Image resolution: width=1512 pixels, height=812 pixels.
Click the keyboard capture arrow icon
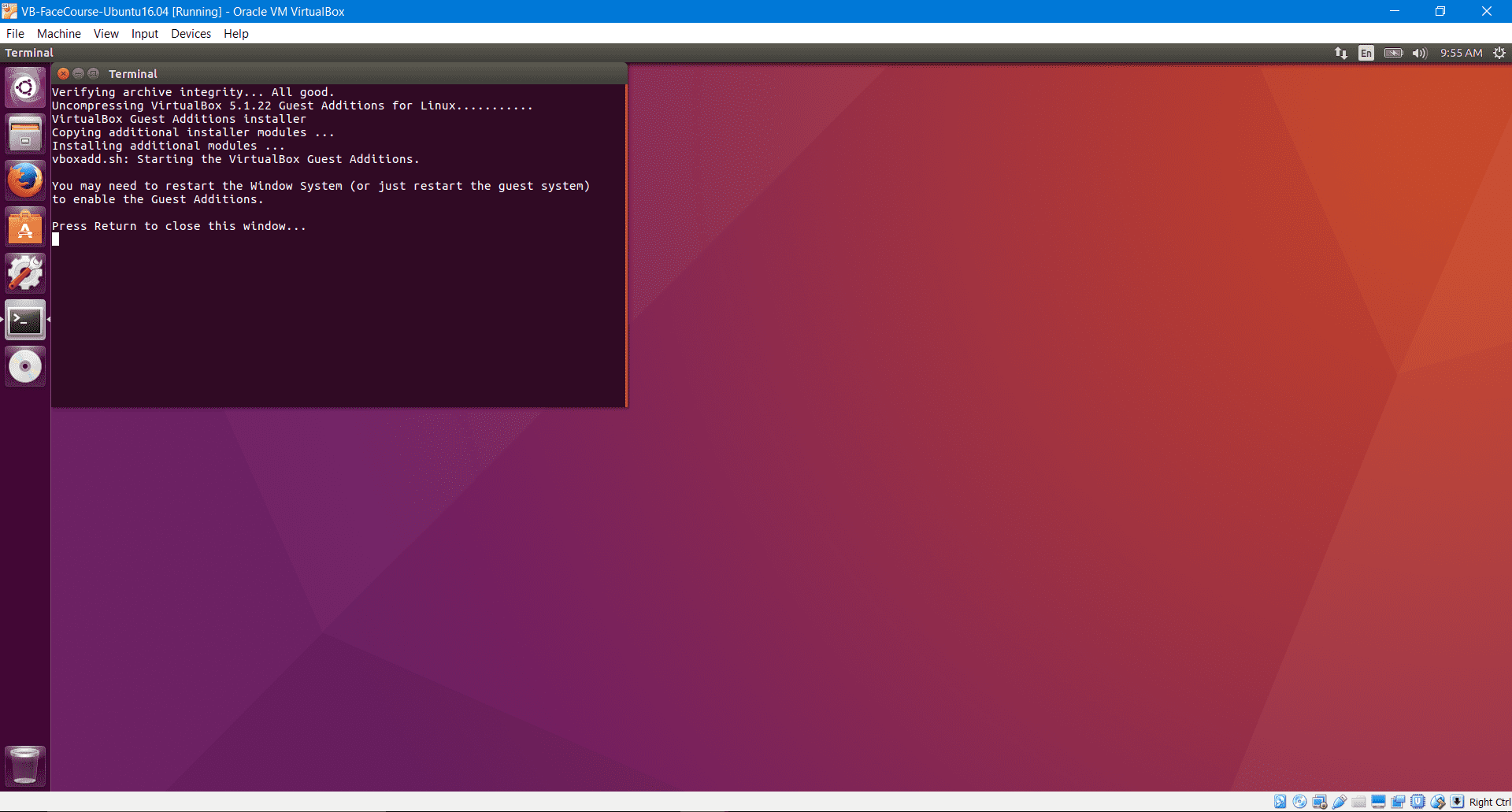[x=1458, y=802]
